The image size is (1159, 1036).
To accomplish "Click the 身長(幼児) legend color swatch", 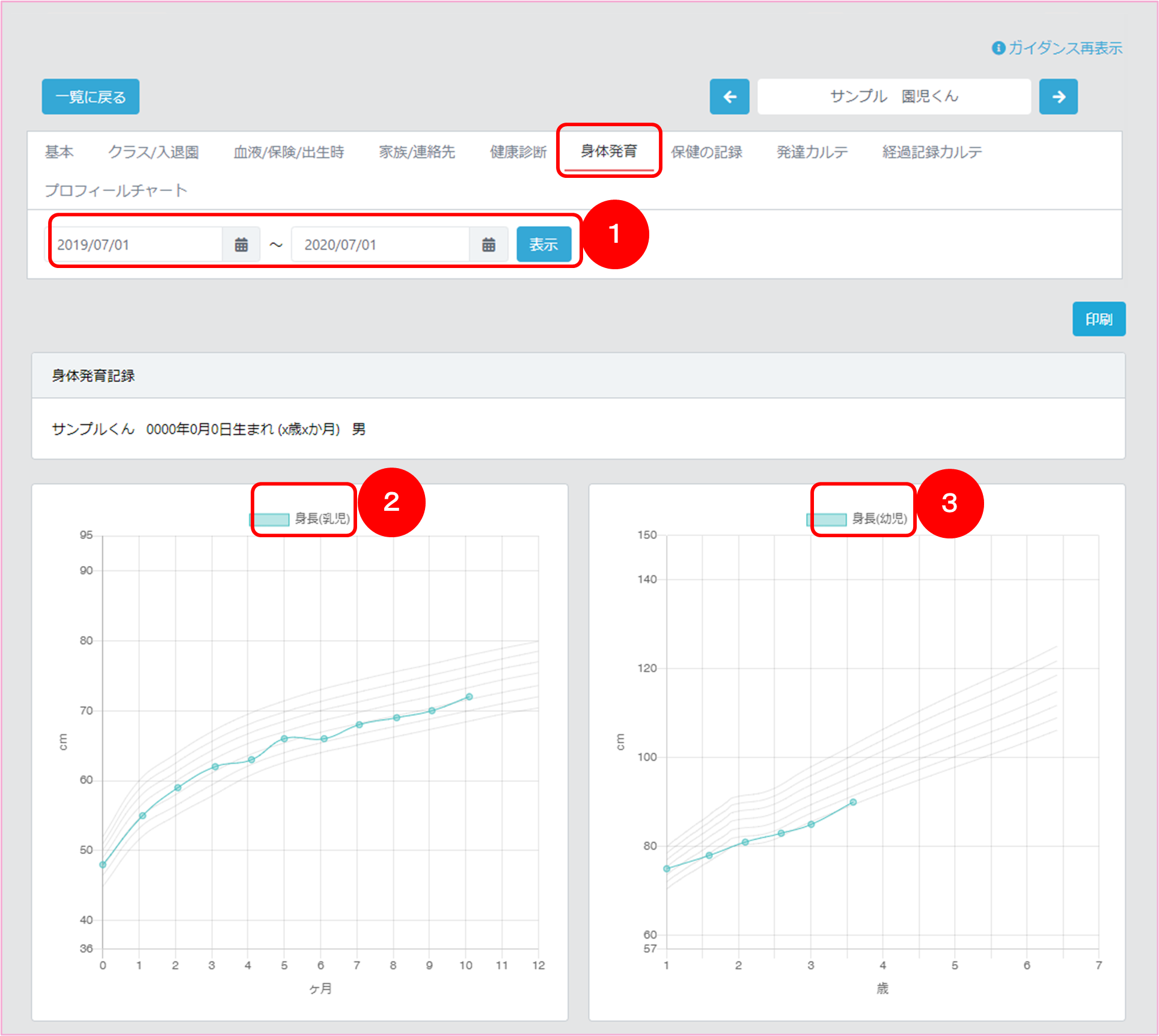I will point(827,519).
